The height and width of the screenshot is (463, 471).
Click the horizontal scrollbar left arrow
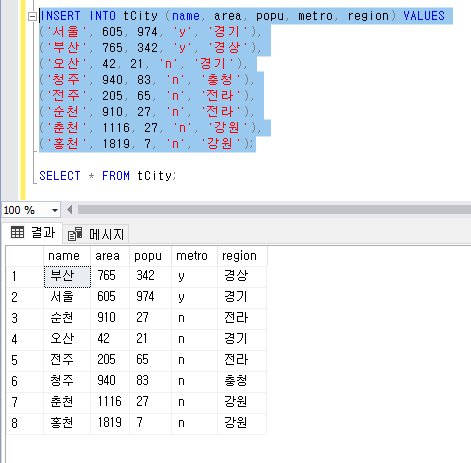coord(70,210)
